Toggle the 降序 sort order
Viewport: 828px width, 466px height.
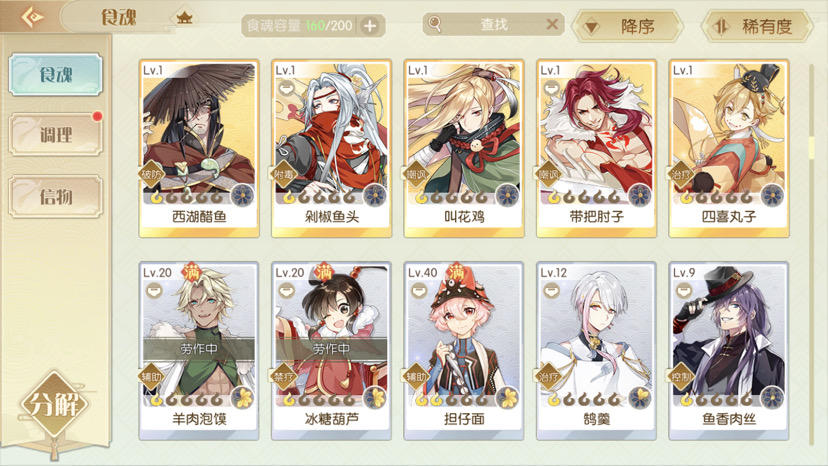coord(628,26)
